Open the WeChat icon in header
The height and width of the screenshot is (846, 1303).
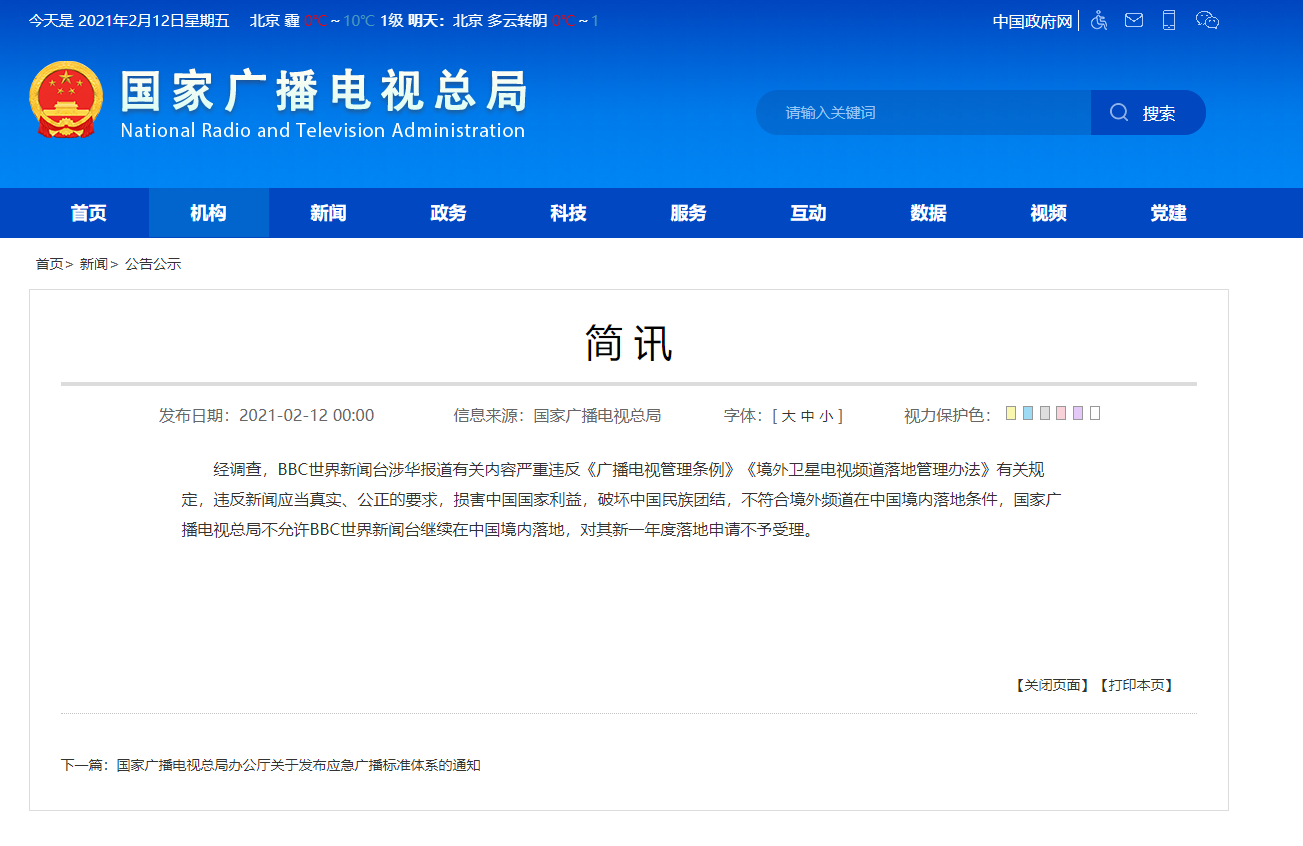pyautogui.click(x=1207, y=20)
